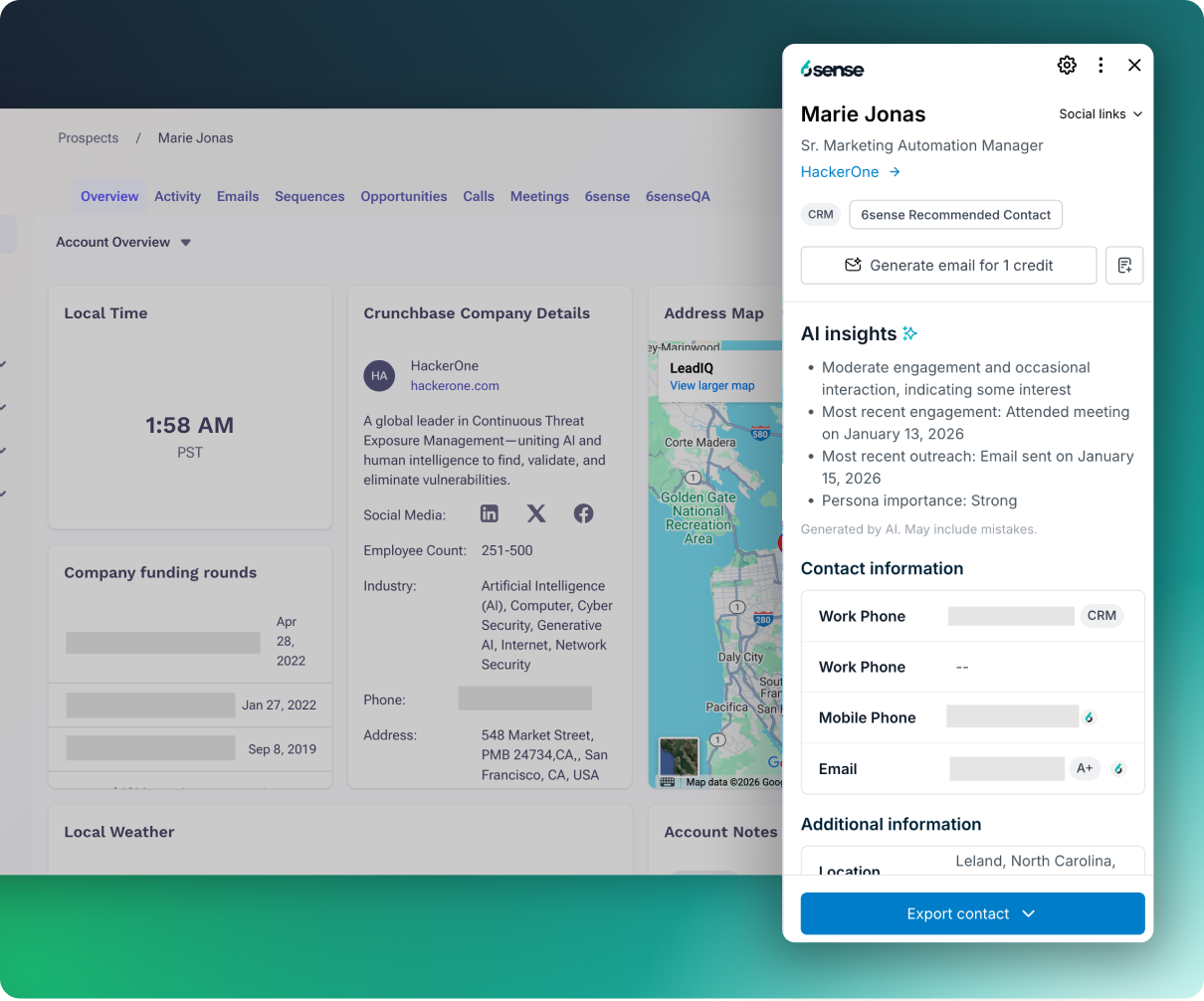Click the 1:58 AM local time
The height and width of the screenshot is (1001, 1204).
[x=190, y=425]
